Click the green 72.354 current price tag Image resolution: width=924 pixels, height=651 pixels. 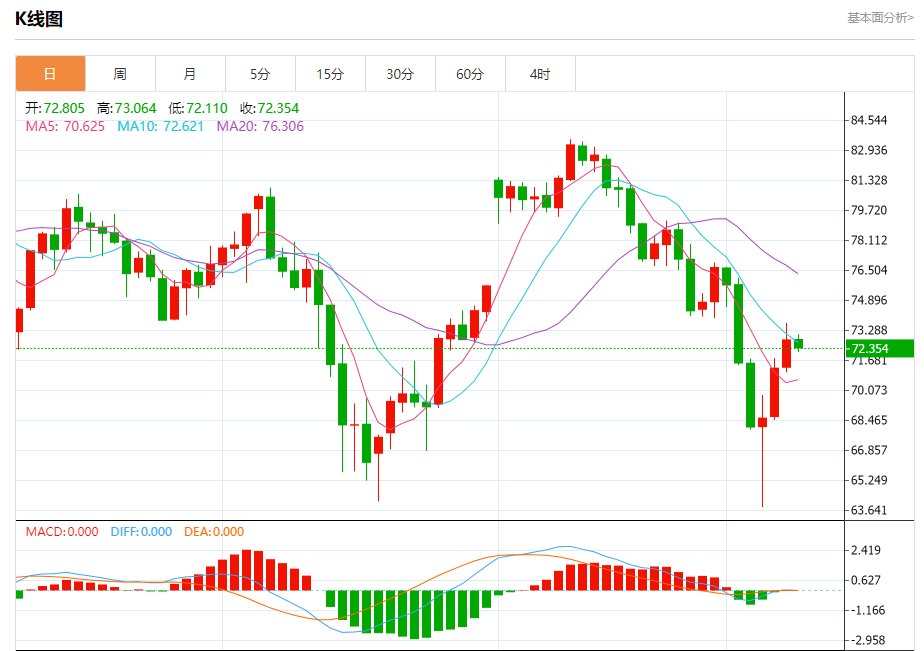point(880,348)
